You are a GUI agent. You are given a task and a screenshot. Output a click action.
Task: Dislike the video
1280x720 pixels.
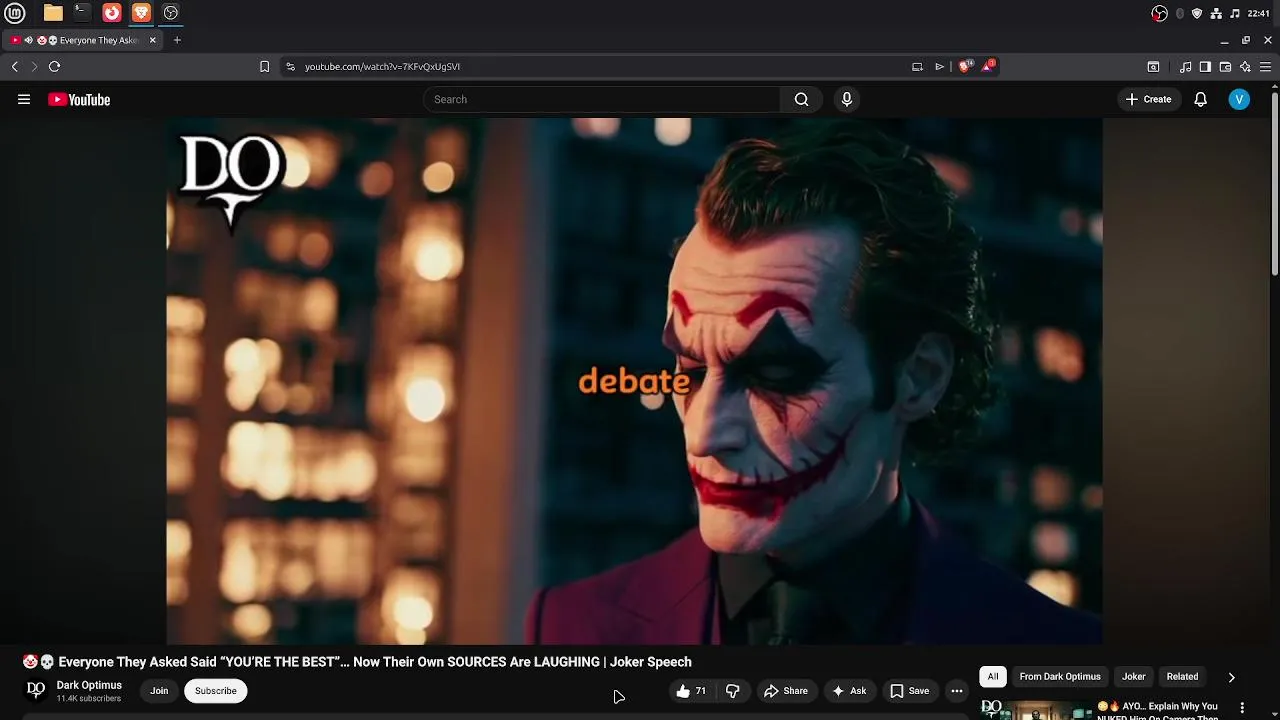tap(733, 691)
